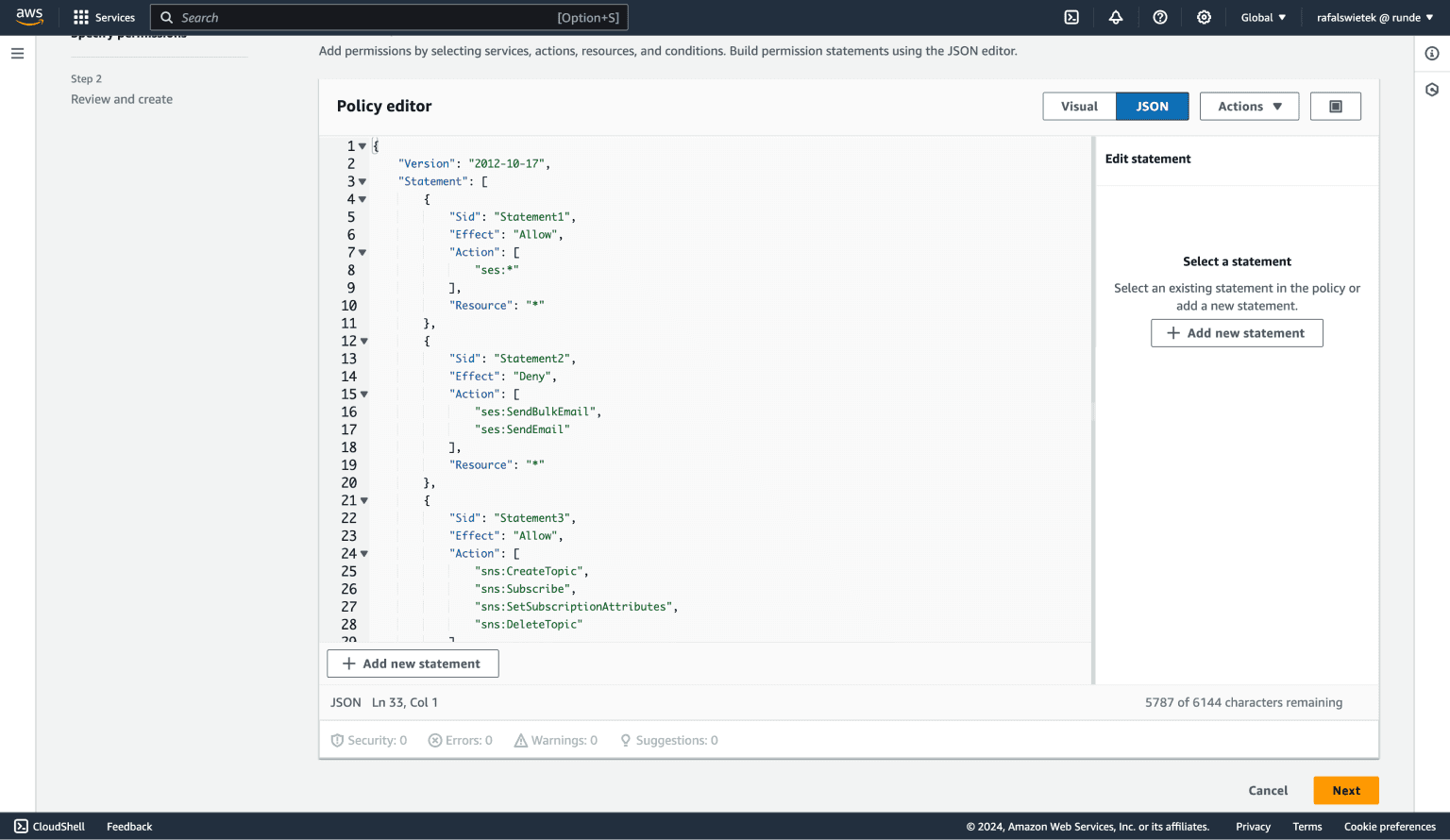Toggle the sidebar hamburger menu

point(17,53)
